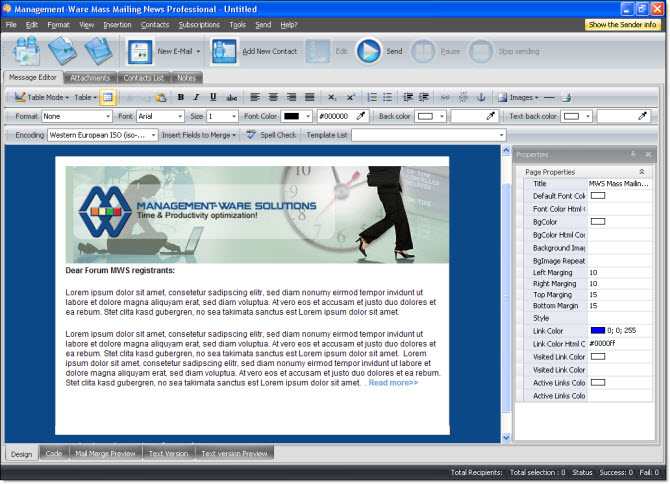Click the Send play button
This screenshot has width=670, height=484.
[x=368, y=50]
